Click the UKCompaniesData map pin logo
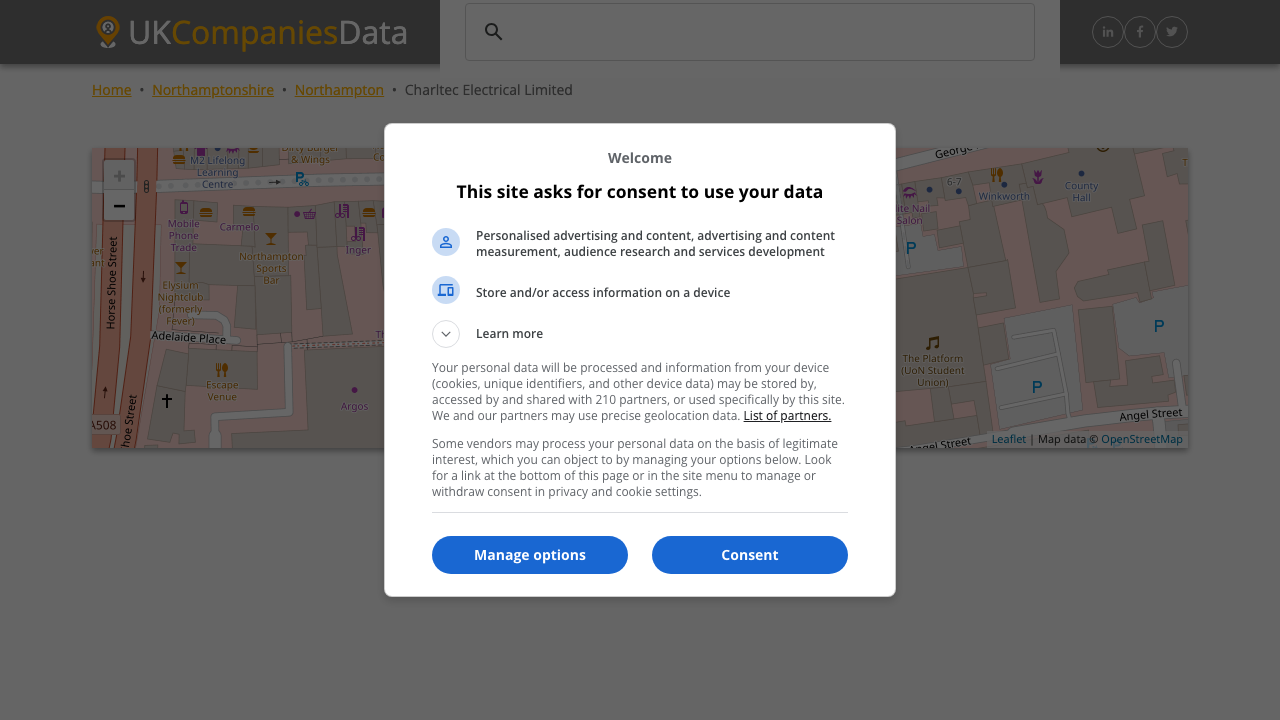The width and height of the screenshot is (1280, 720). [108, 32]
